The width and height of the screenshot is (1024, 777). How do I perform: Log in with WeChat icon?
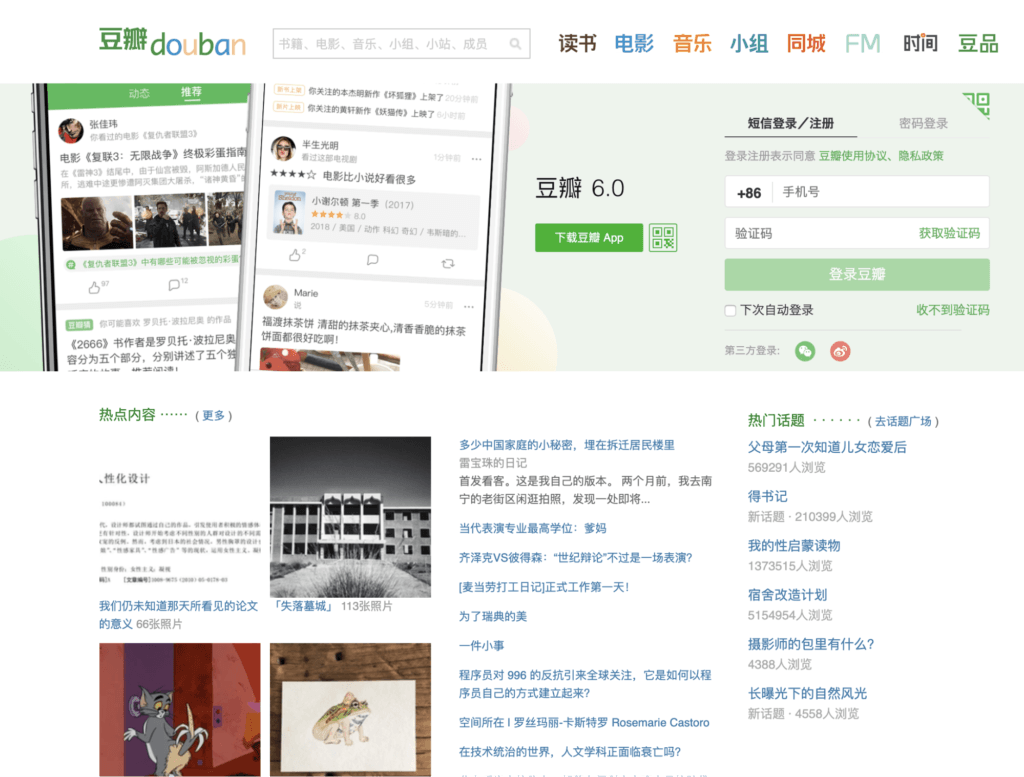[805, 351]
